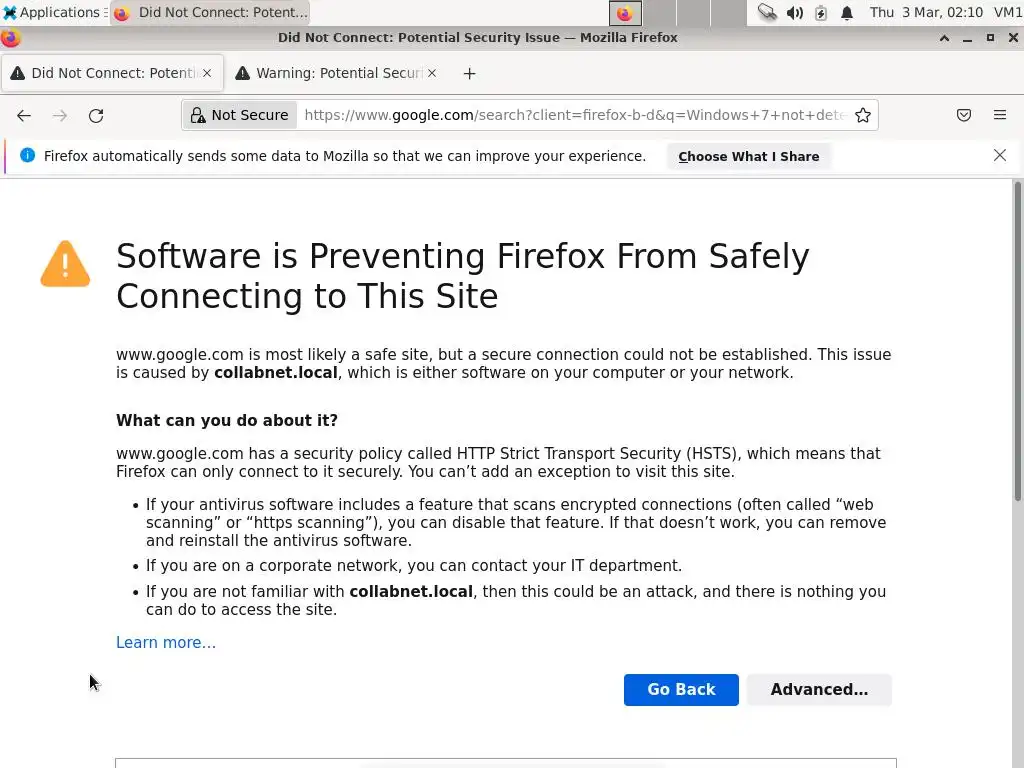This screenshot has width=1024, height=768.
Task: Close the 'Warning: Potential Security' tab
Action: click(x=432, y=73)
